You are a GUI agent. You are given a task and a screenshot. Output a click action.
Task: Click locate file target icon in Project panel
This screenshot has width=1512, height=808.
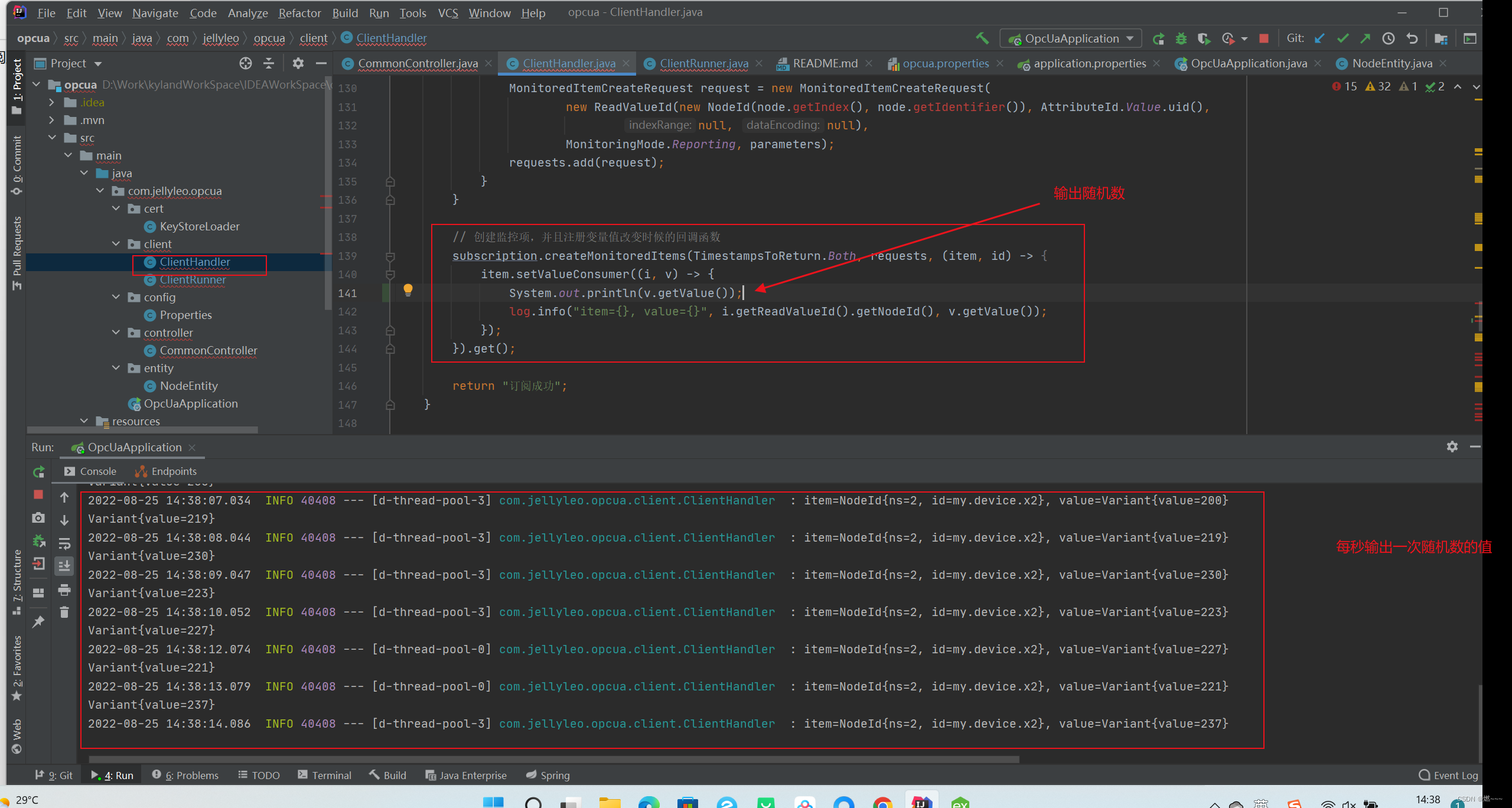point(246,63)
